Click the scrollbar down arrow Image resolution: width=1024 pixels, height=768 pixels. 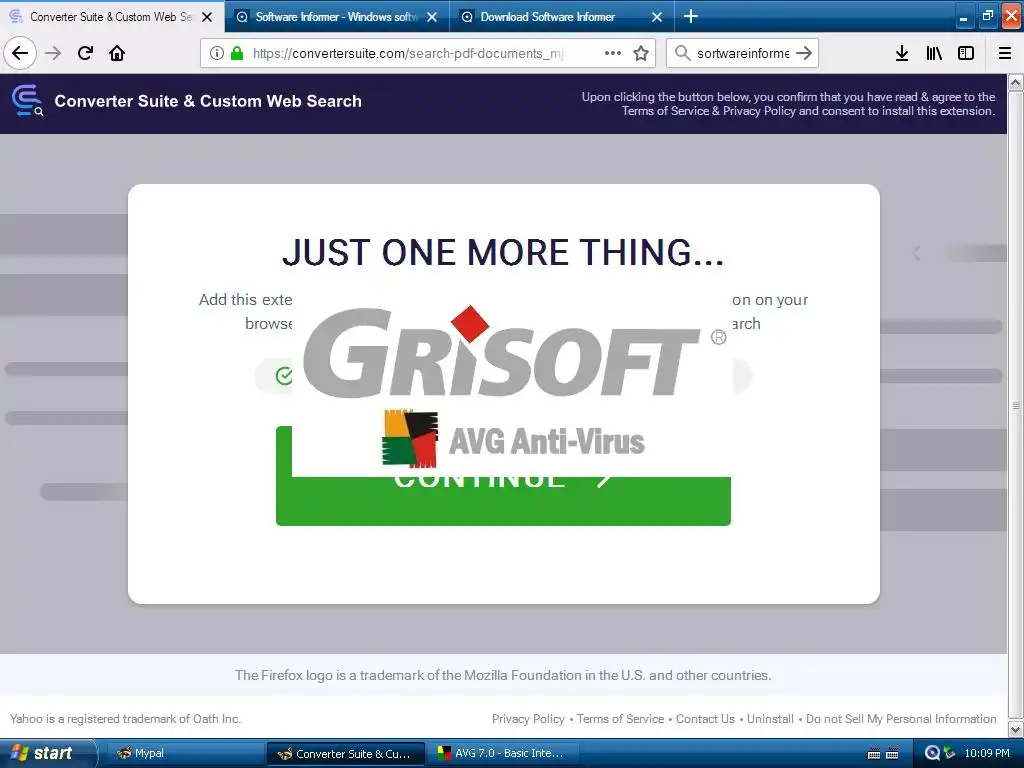coord(1016,729)
